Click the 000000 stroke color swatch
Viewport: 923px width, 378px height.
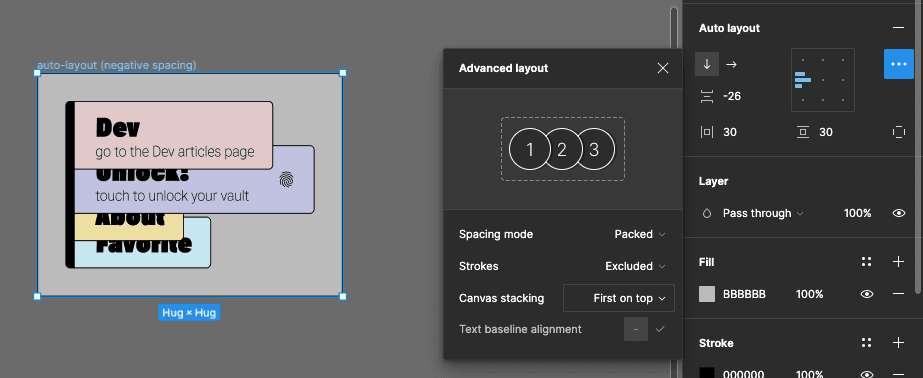coord(707,373)
